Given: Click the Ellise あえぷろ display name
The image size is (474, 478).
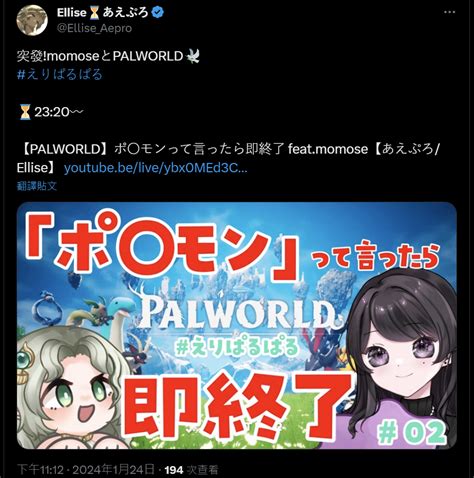Looking at the screenshot, I should [x=102, y=13].
